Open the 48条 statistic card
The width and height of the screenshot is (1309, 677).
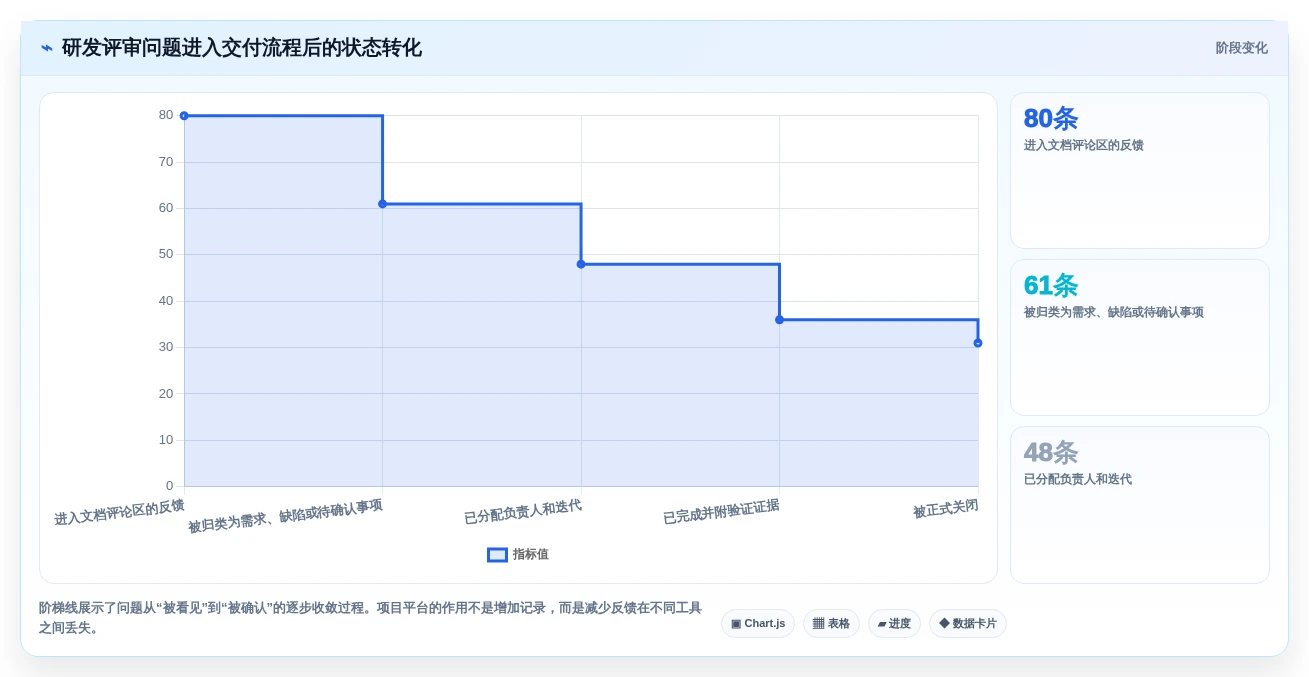[x=1140, y=505]
